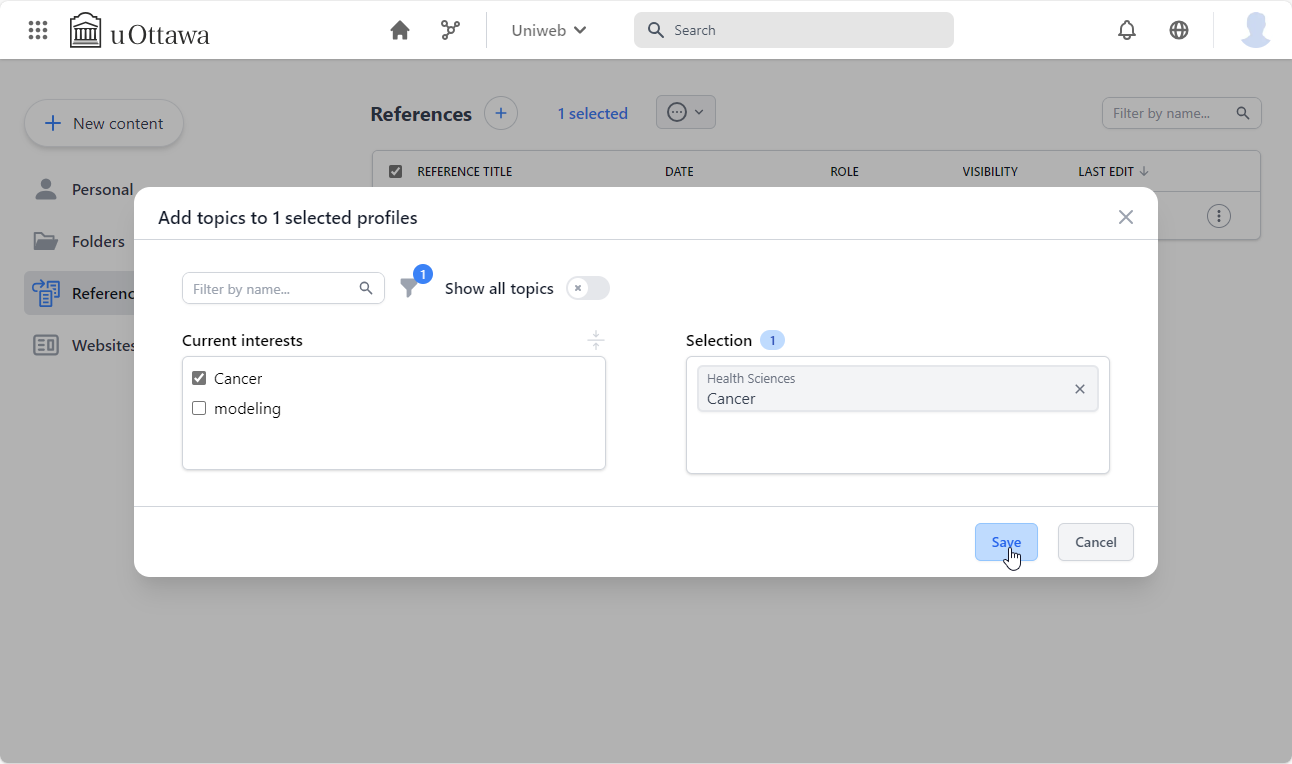This screenshot has width=1292, height=764.
Task: Click the add reference plus icon
Action: click(501, 113)
